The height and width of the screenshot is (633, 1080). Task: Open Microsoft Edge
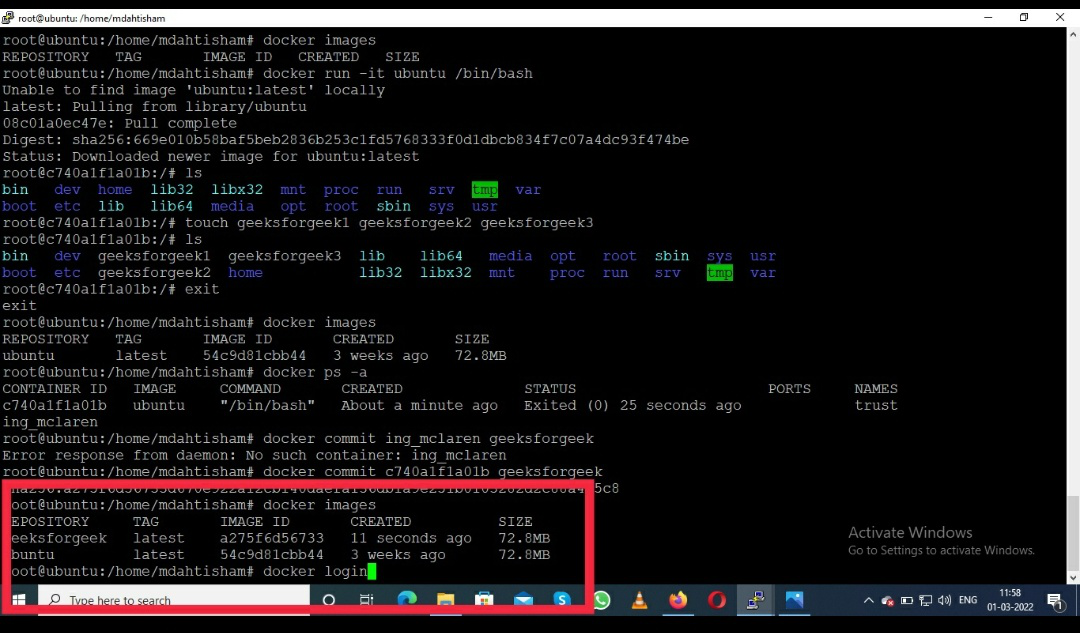(406, 600)
